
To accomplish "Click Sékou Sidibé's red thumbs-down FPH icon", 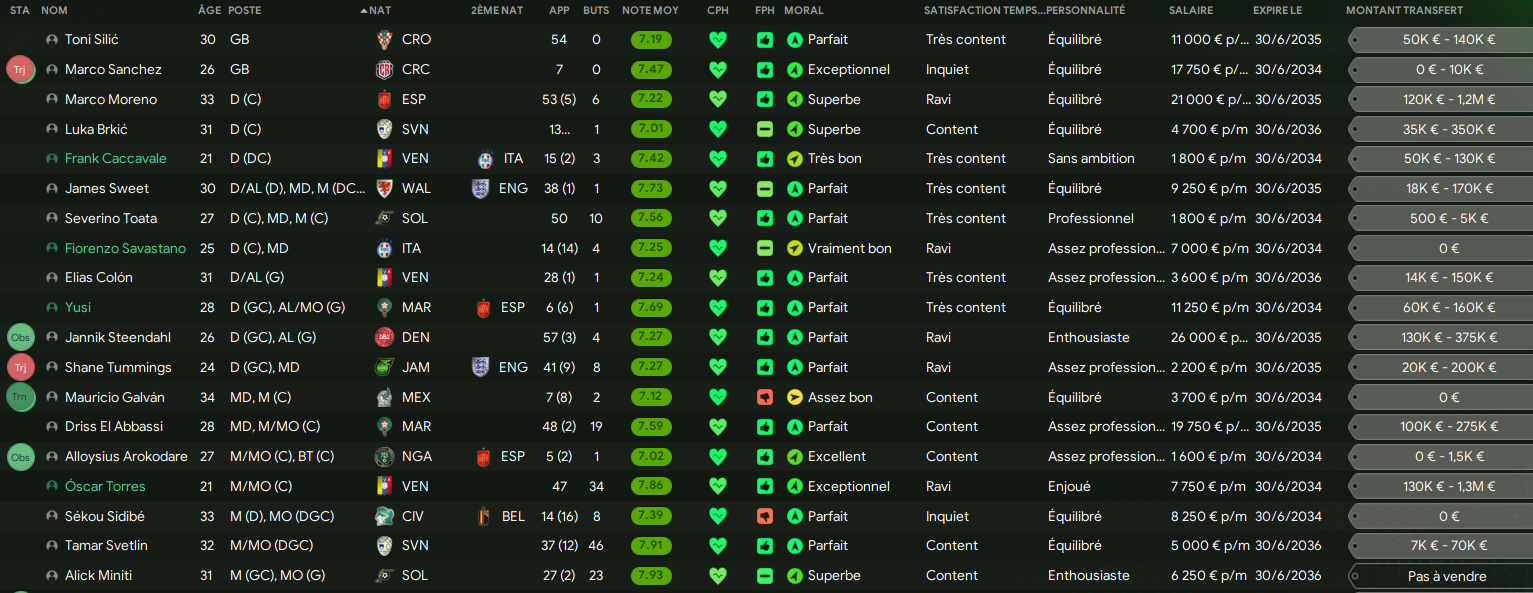I will coord(765,517).
